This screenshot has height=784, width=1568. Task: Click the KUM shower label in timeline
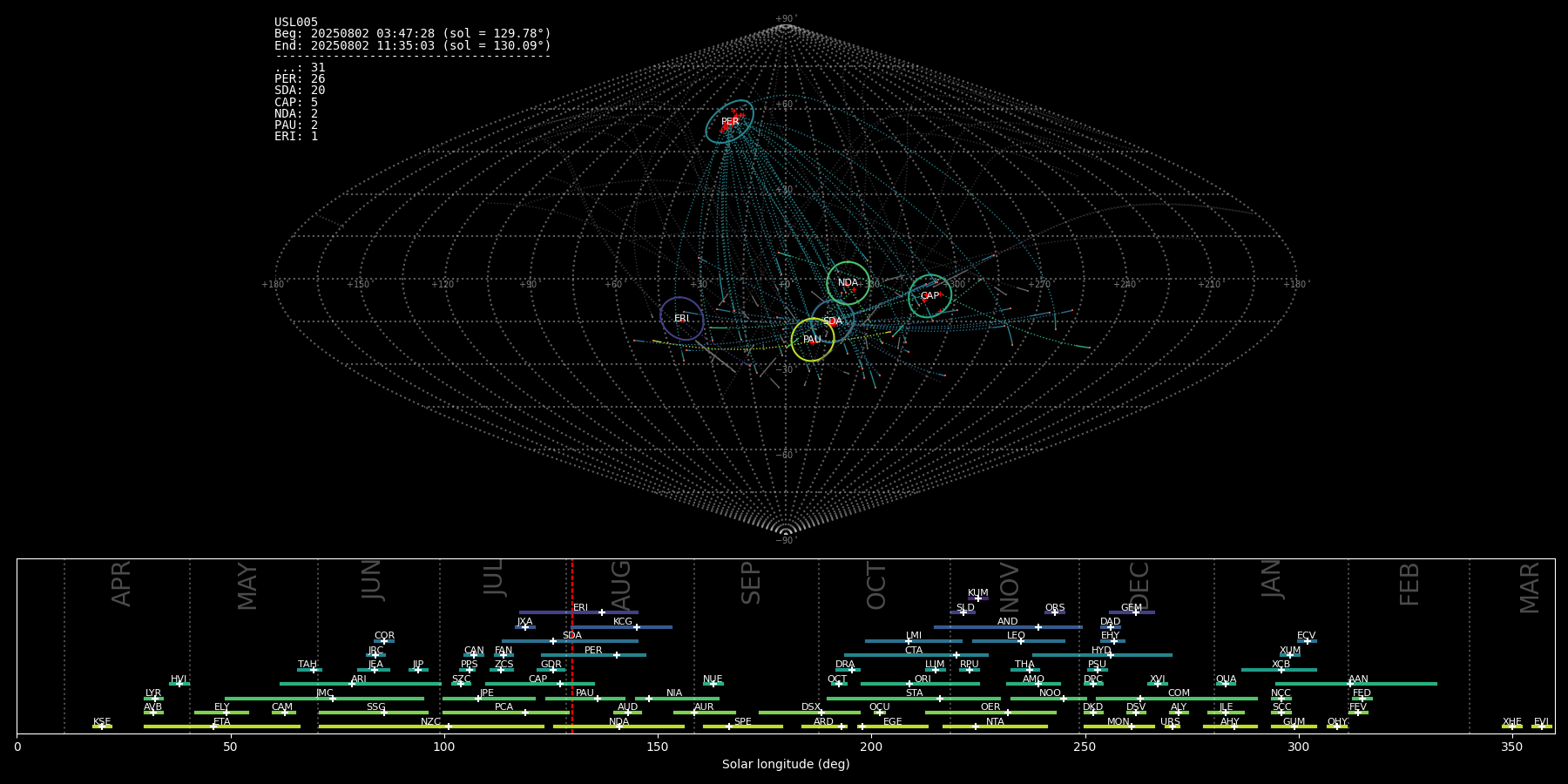(x=978, y=593)
